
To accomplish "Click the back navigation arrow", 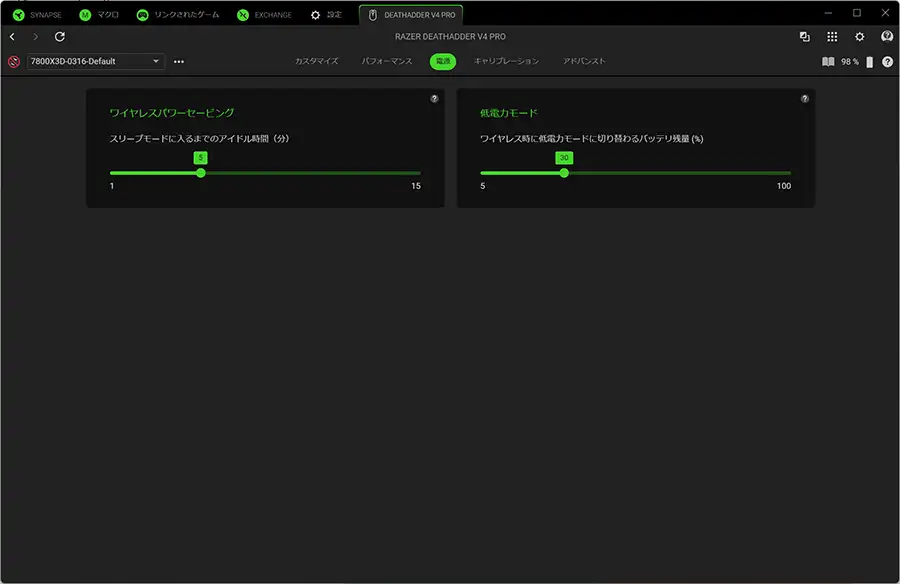I will coord(12,37).
